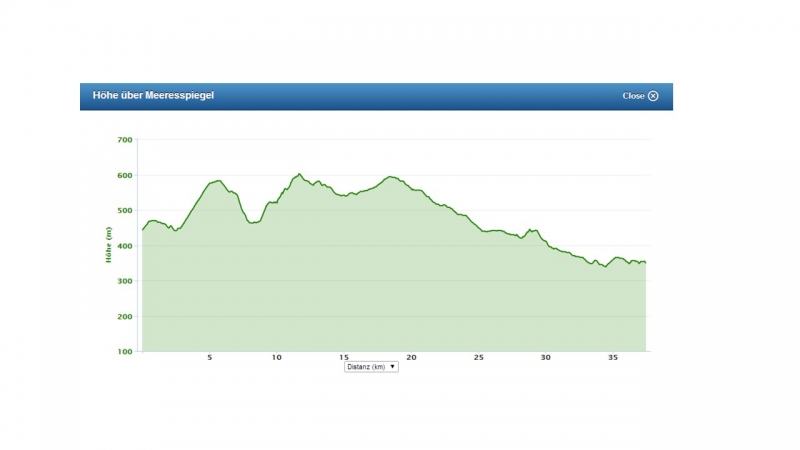The height and width of the screenshot is (450, 800).
Task: Click the 400 label on elevation axis
Action: 125,246
